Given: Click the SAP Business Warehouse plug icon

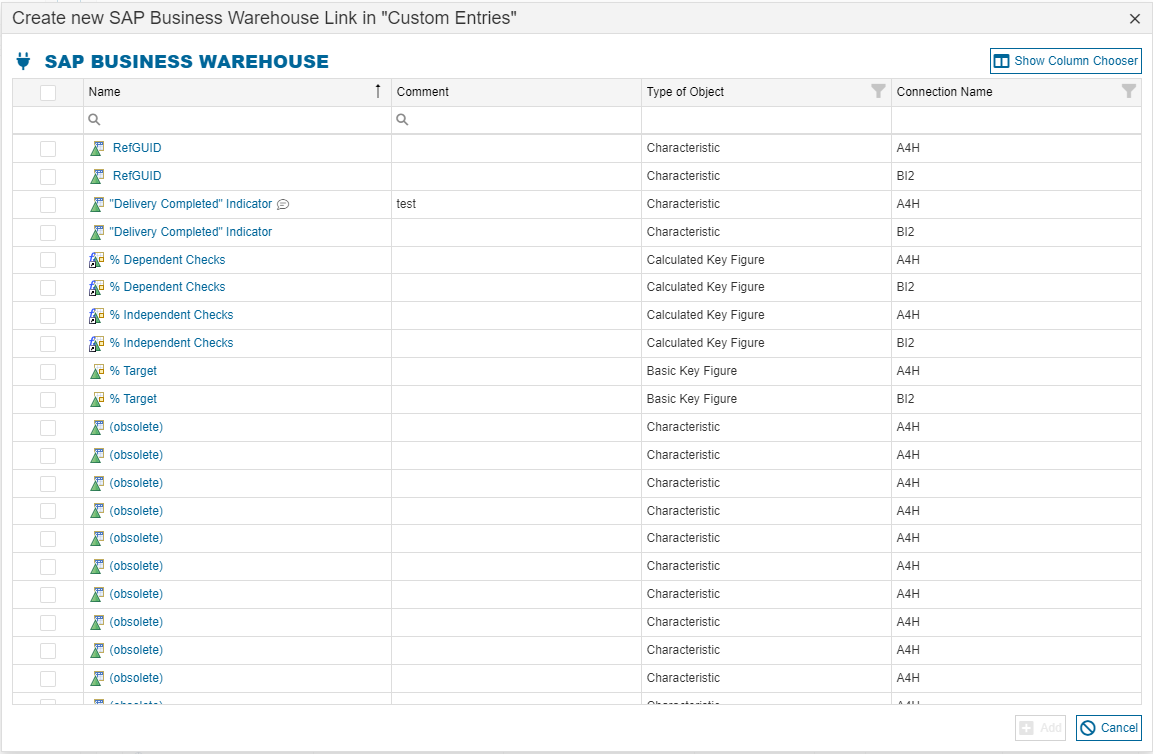Looking at the screenshot, I should pos(24,61).
